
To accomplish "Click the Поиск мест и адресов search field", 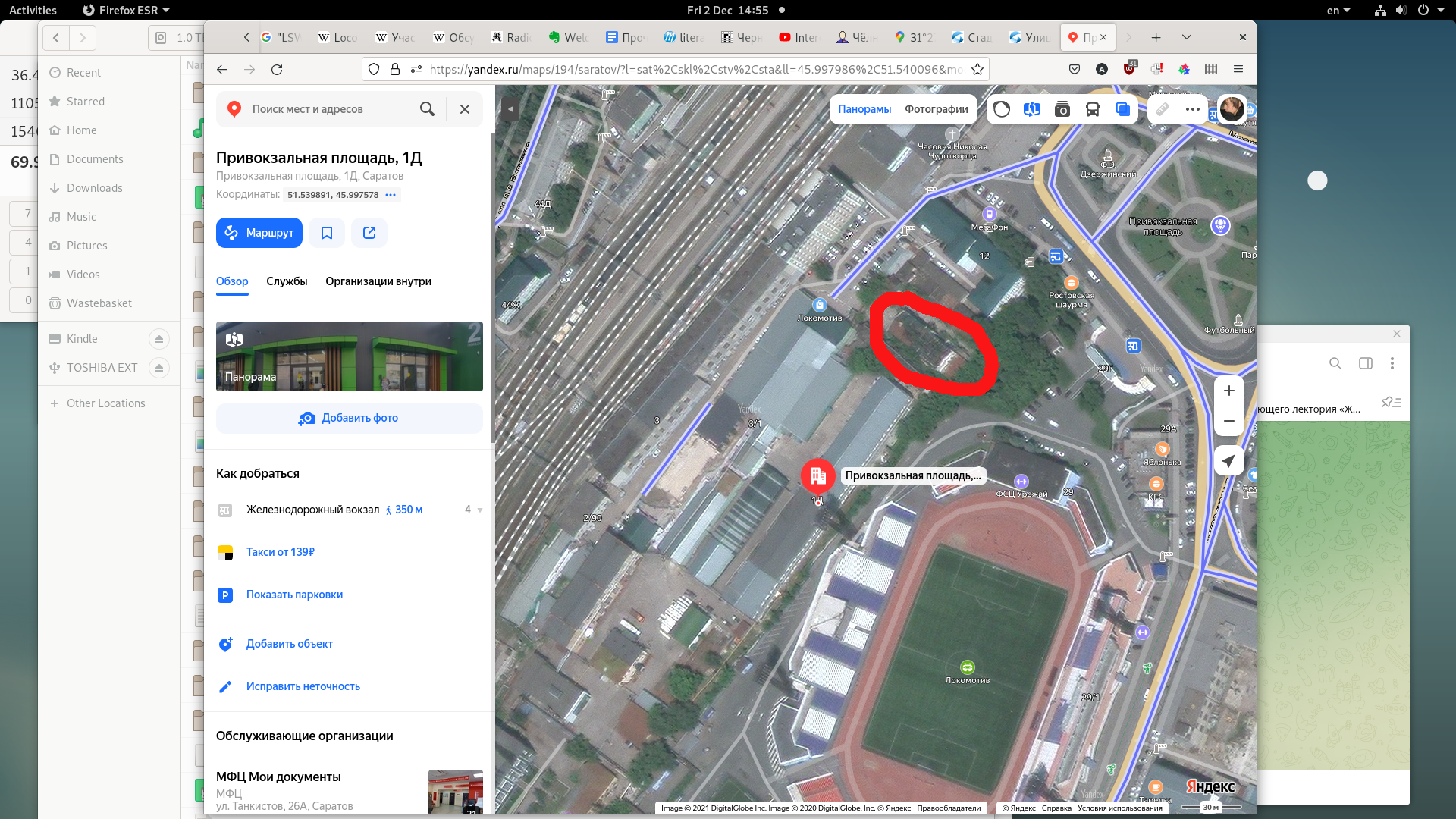I will click(x=330, y=109).
